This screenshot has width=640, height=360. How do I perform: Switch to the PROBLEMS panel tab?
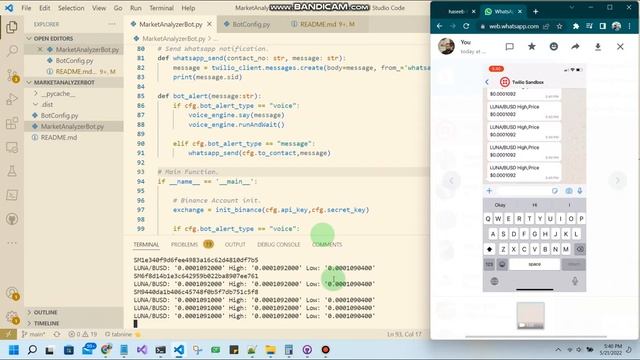tap(184, 244)
